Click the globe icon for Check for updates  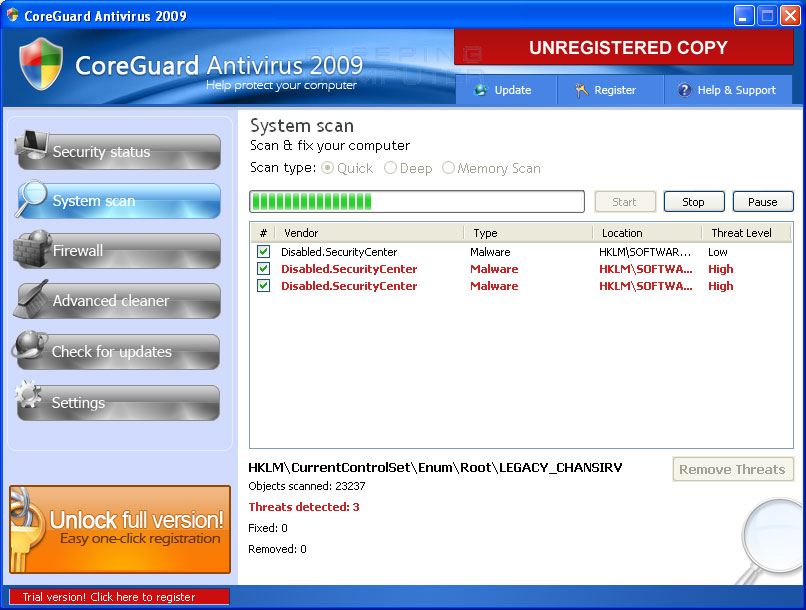30,349
